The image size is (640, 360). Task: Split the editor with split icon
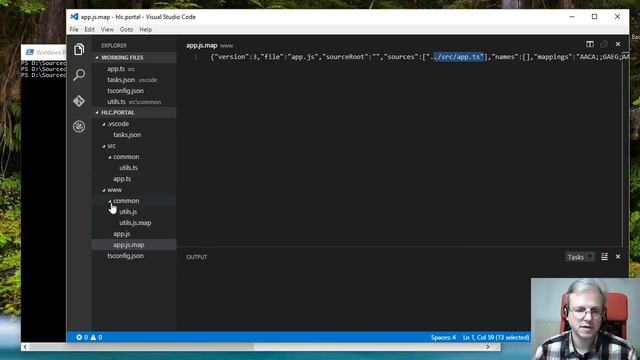(590, 44)
